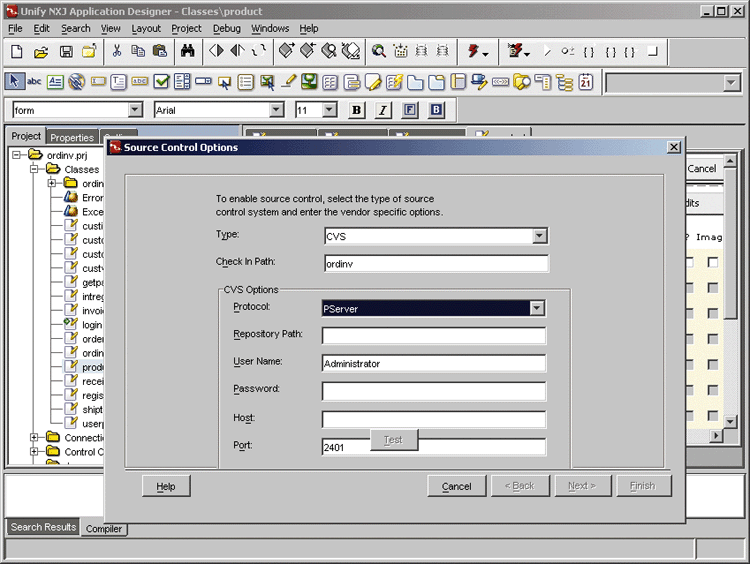Click the blue B background color button
750x564 pixels.
pyautogui.click(x=436, y=110)
